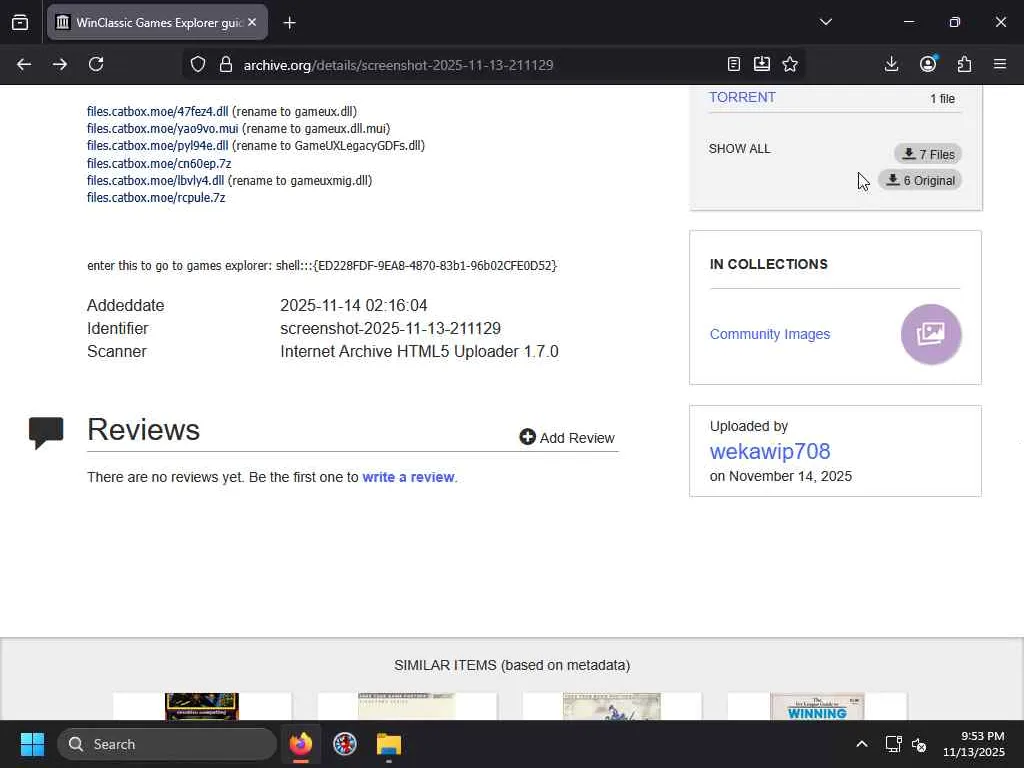Image resolution: width=1024 pixels, height=768 pixels.
Task: Go forward to next page
Action: [60, 64]
